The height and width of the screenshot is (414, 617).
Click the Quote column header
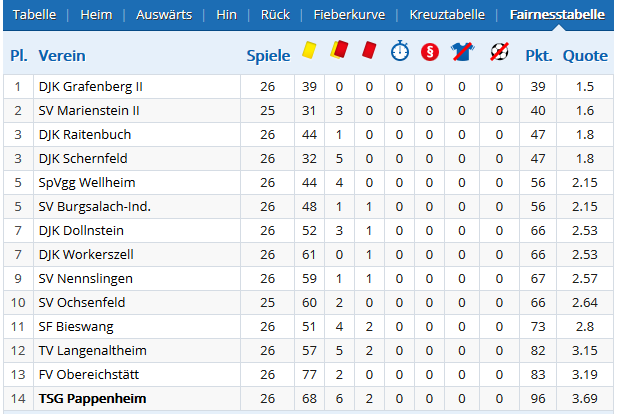click(585, 55)
